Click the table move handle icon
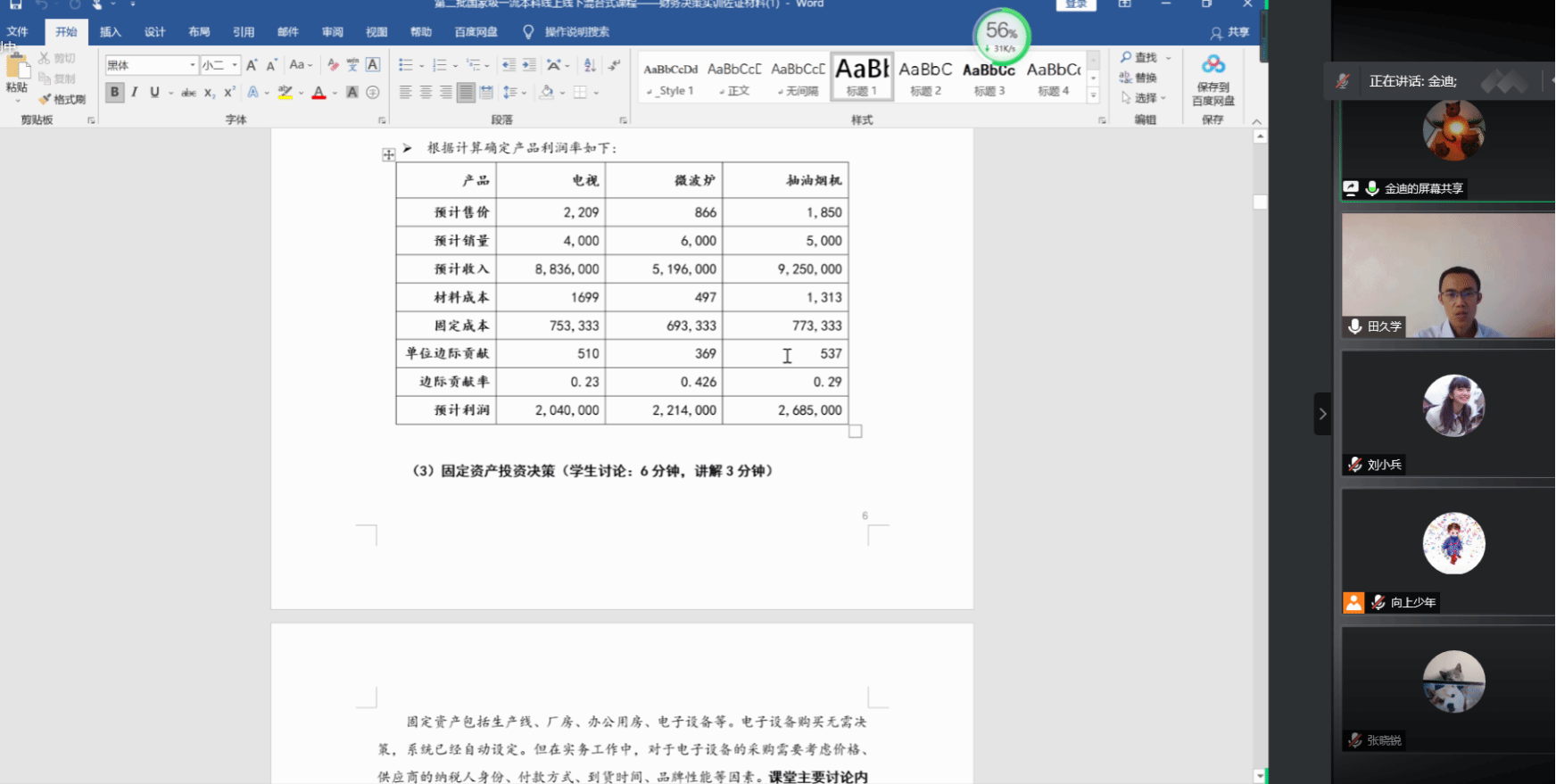Viewport: 1556px width, 784px height. 388,155
